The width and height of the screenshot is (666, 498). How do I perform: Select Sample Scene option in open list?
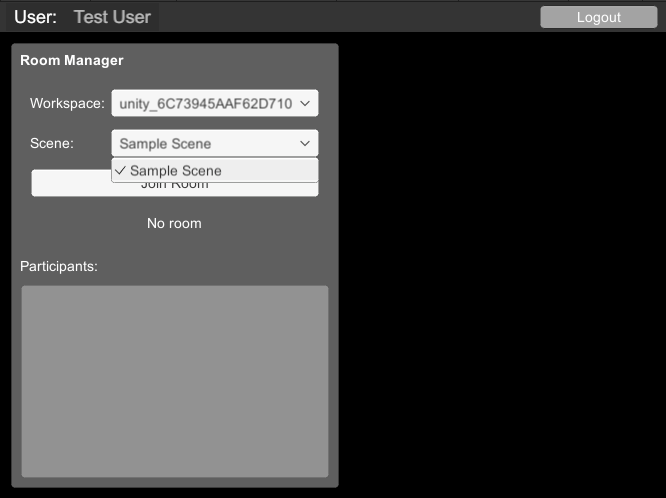pyautogui.click(x=176, y=171)
